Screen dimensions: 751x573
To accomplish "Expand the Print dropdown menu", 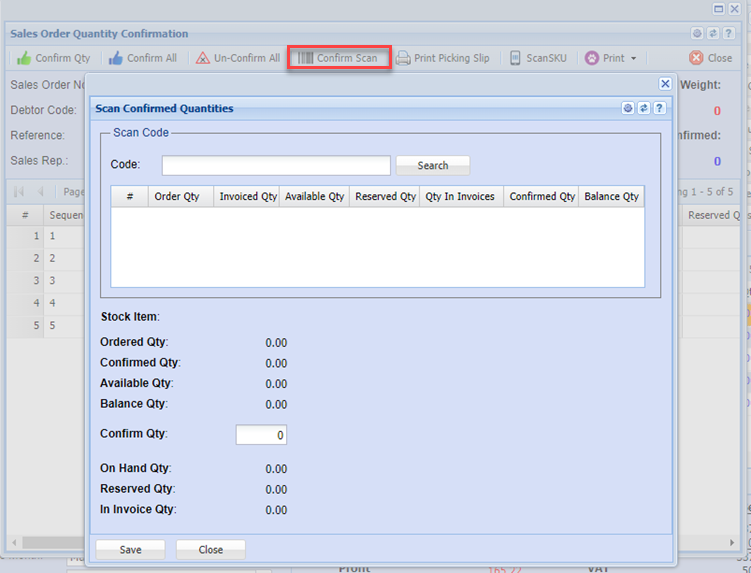I will point(611,58).
